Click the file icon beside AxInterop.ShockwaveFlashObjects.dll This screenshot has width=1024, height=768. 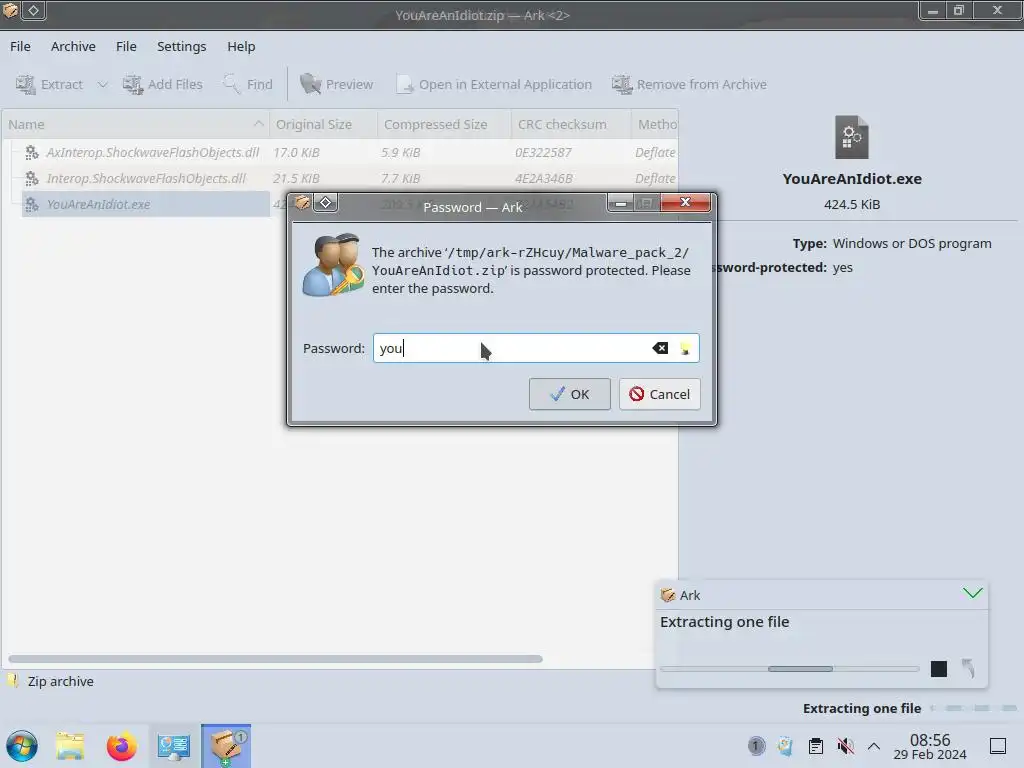(32, 152)
